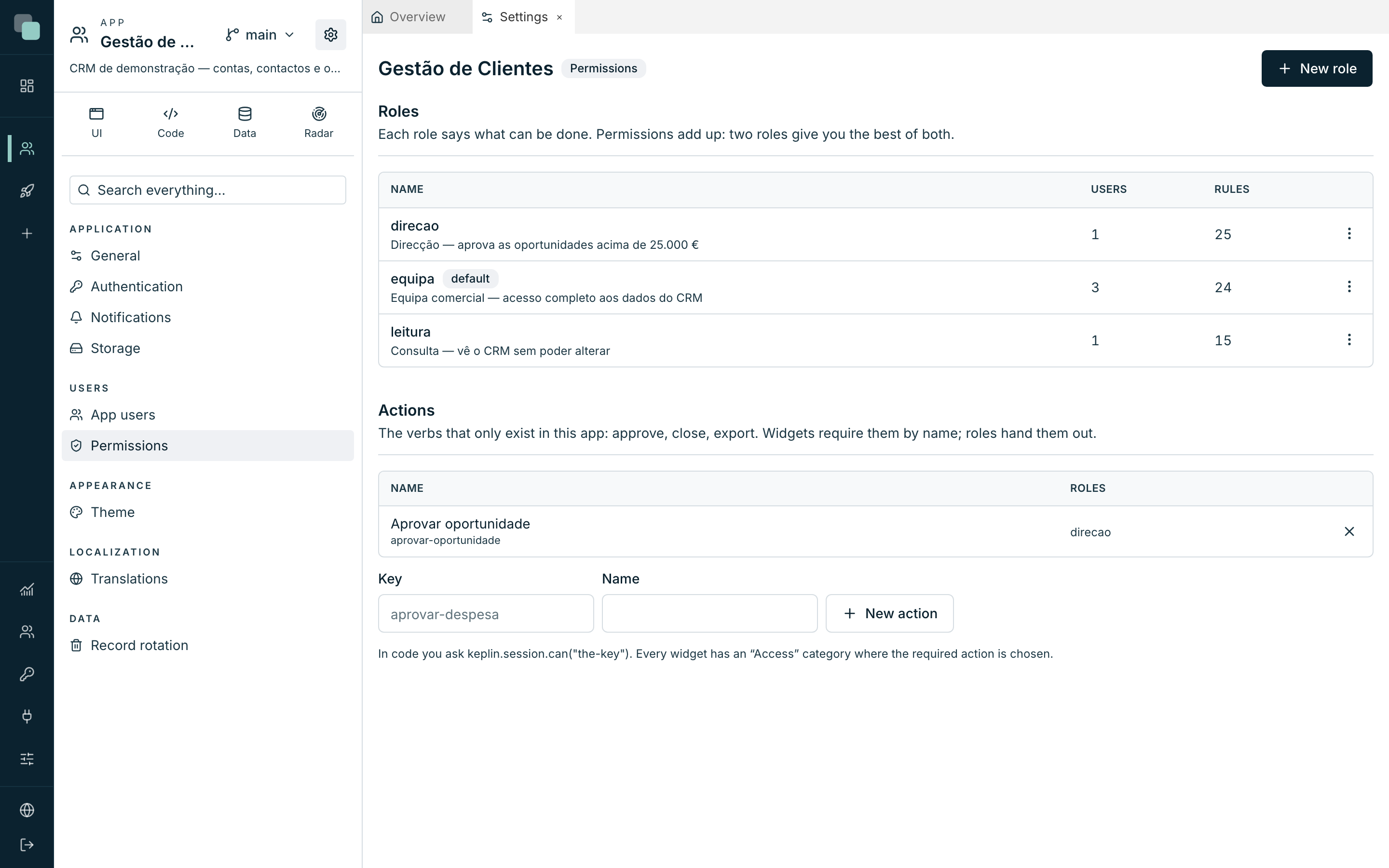Open the lower users icon in left rail
1389x868 pixels.
pos(27,632)
